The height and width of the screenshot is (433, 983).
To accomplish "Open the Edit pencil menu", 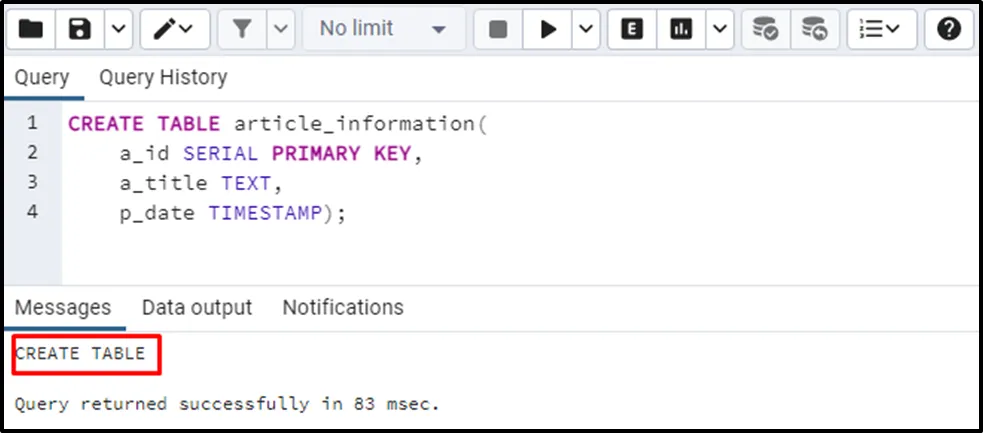I will 174,29.
